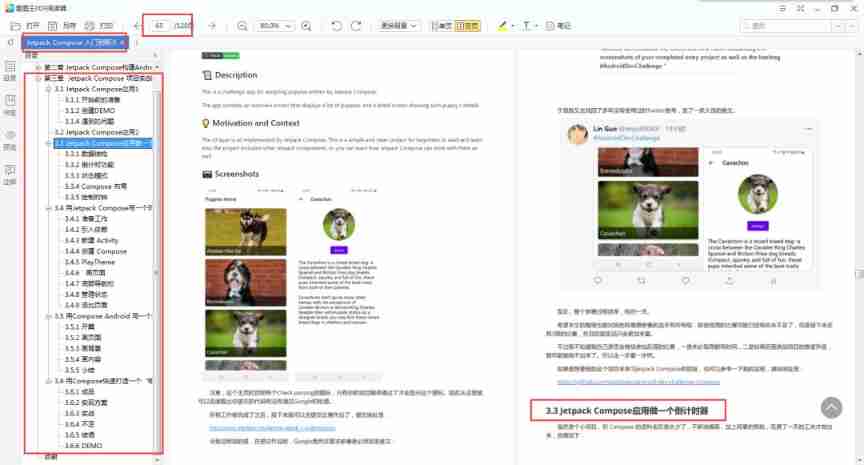The width and height of the screenshot is (864, 465).
Task: Rotate page counterclockwise icon
Action: (336, 26)
